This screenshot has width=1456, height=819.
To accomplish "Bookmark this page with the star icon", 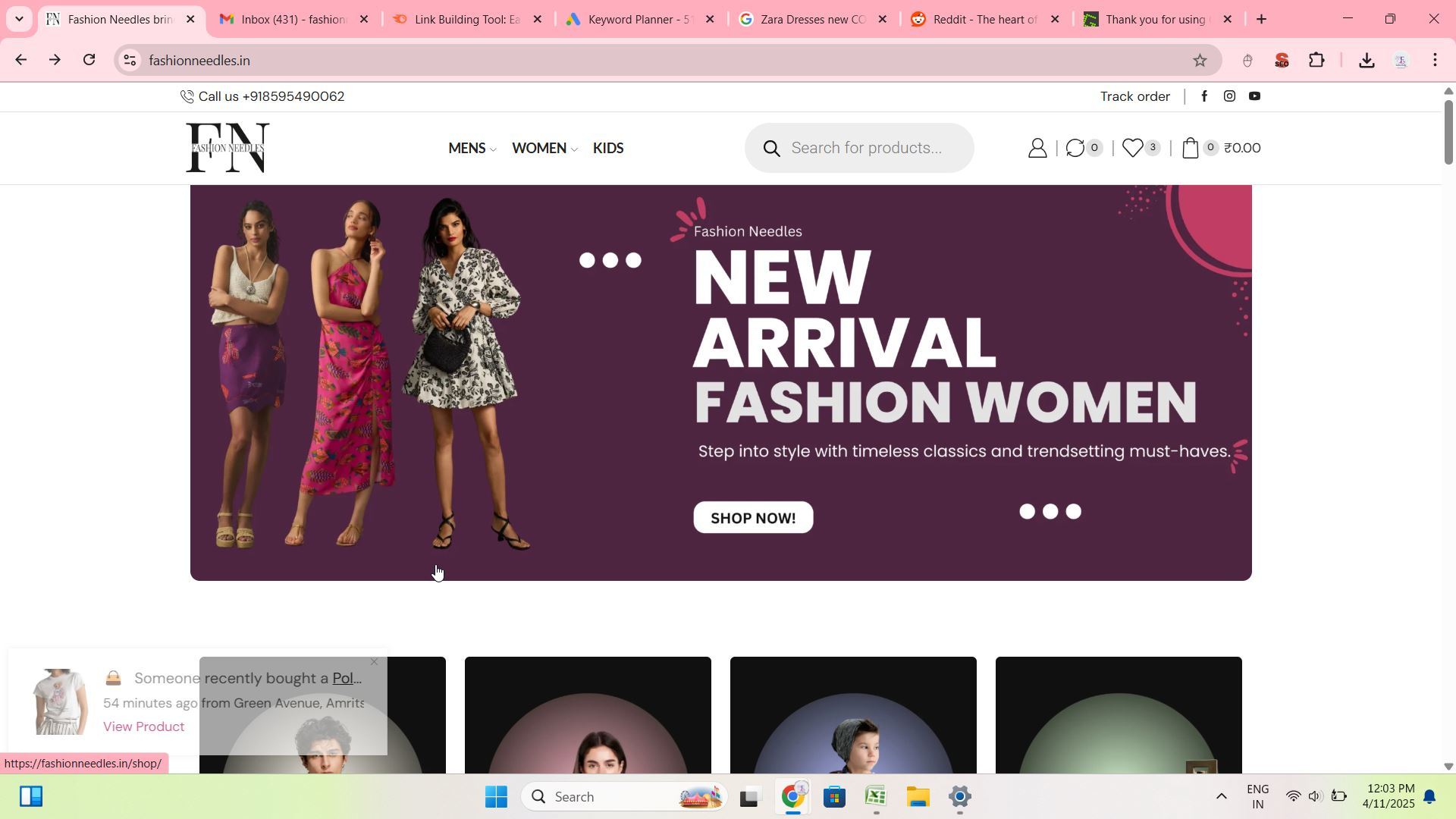I will (1199, 61).
